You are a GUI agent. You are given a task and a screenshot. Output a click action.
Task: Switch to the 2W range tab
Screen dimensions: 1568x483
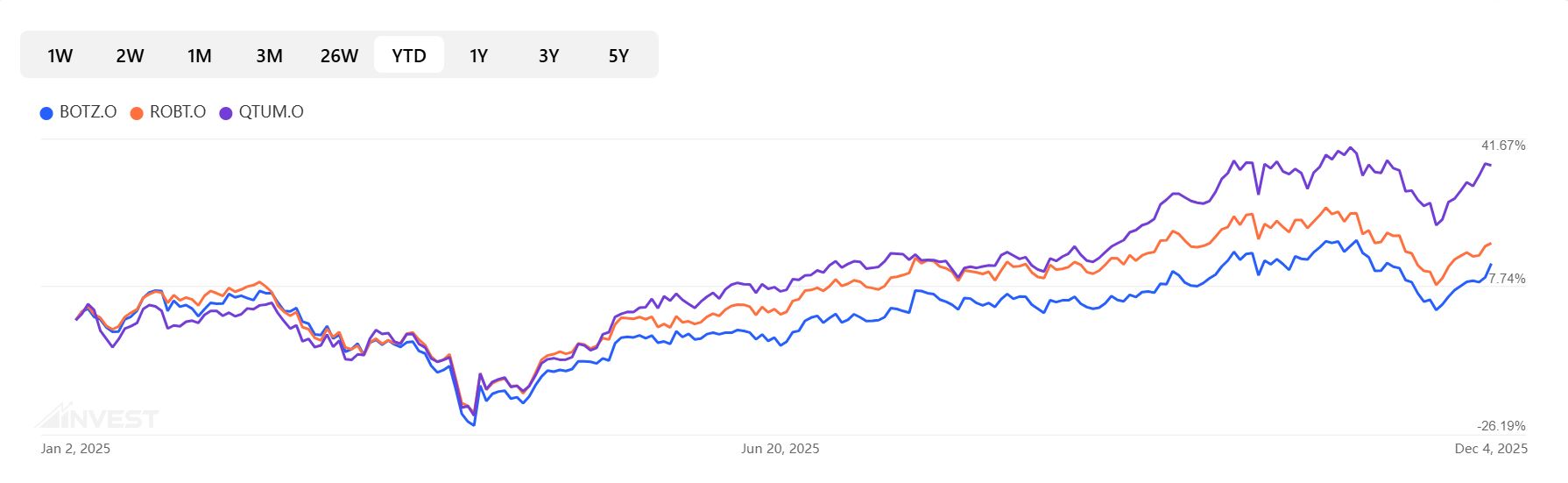tap(130, 55)
